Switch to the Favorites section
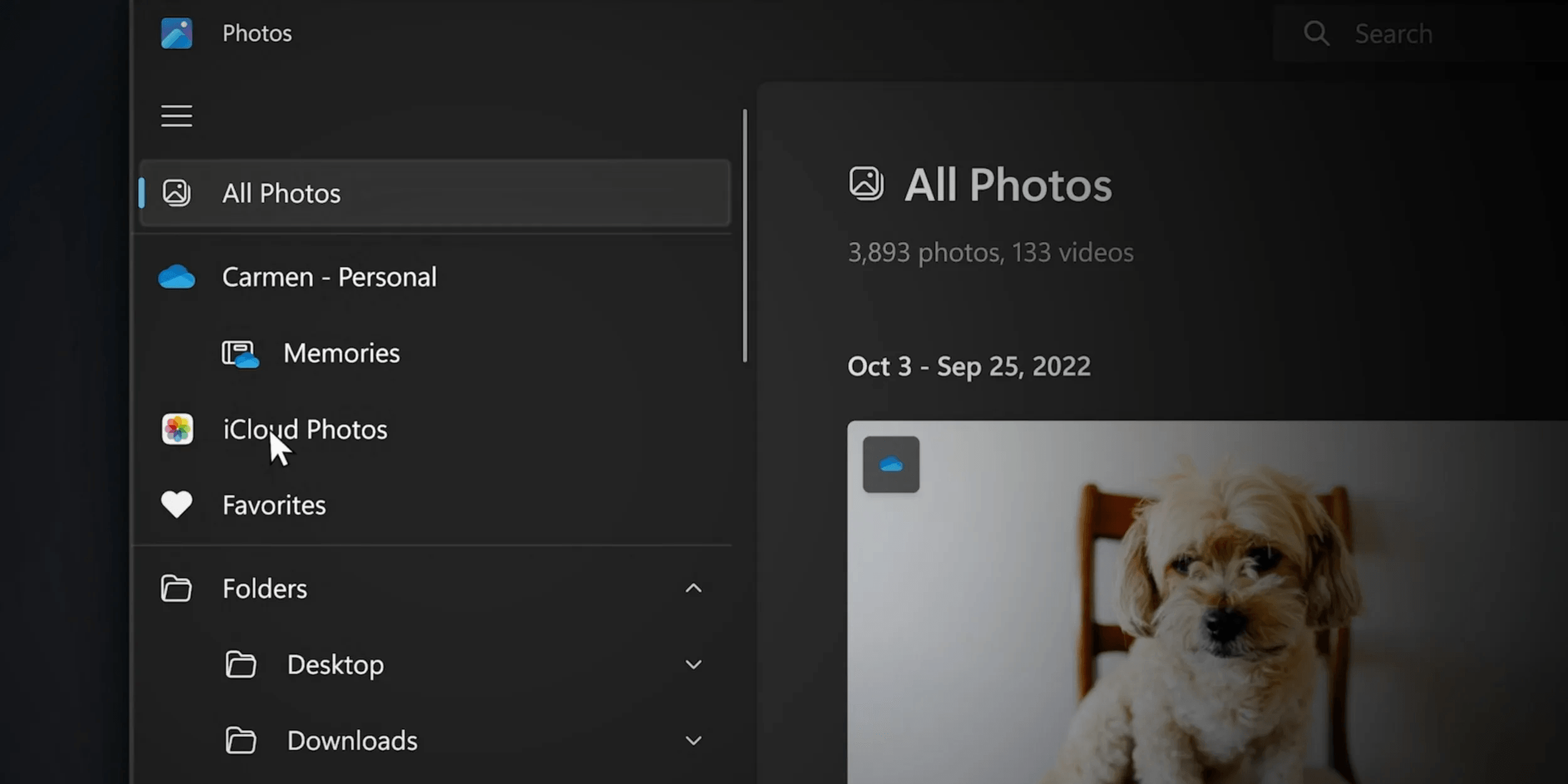 click(273, 504)
